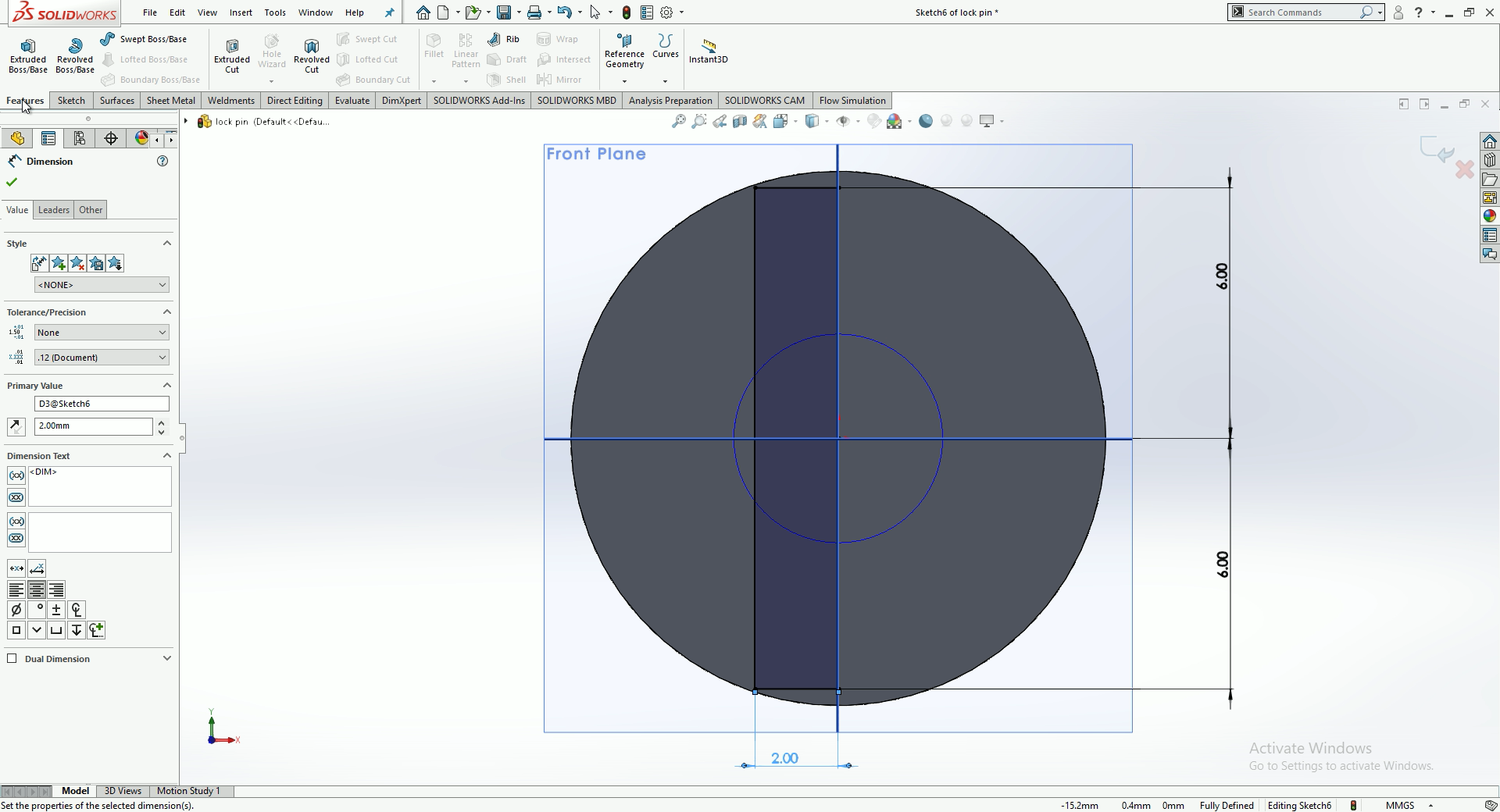Confirm the dimension with the green checkmark
The height and width of the screenshot is (812, 1500).
[x=12, y=182]
